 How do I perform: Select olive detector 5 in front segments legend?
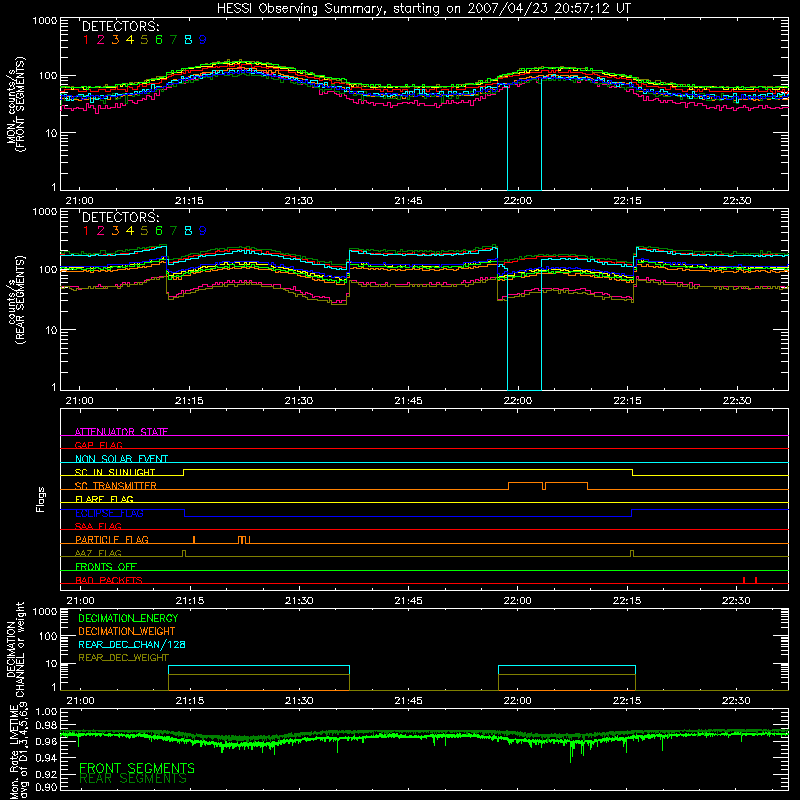pyautogui.click(x=144, y=39)
